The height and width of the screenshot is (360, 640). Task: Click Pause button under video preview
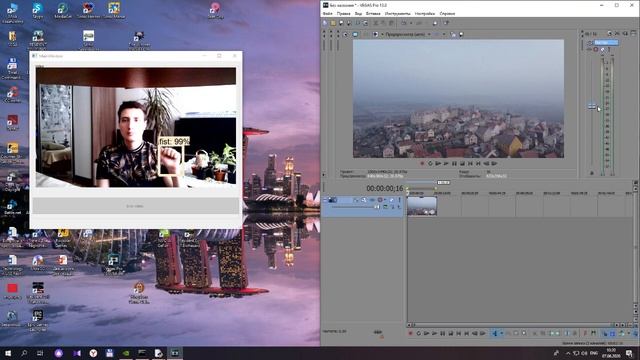pos(454,164)
